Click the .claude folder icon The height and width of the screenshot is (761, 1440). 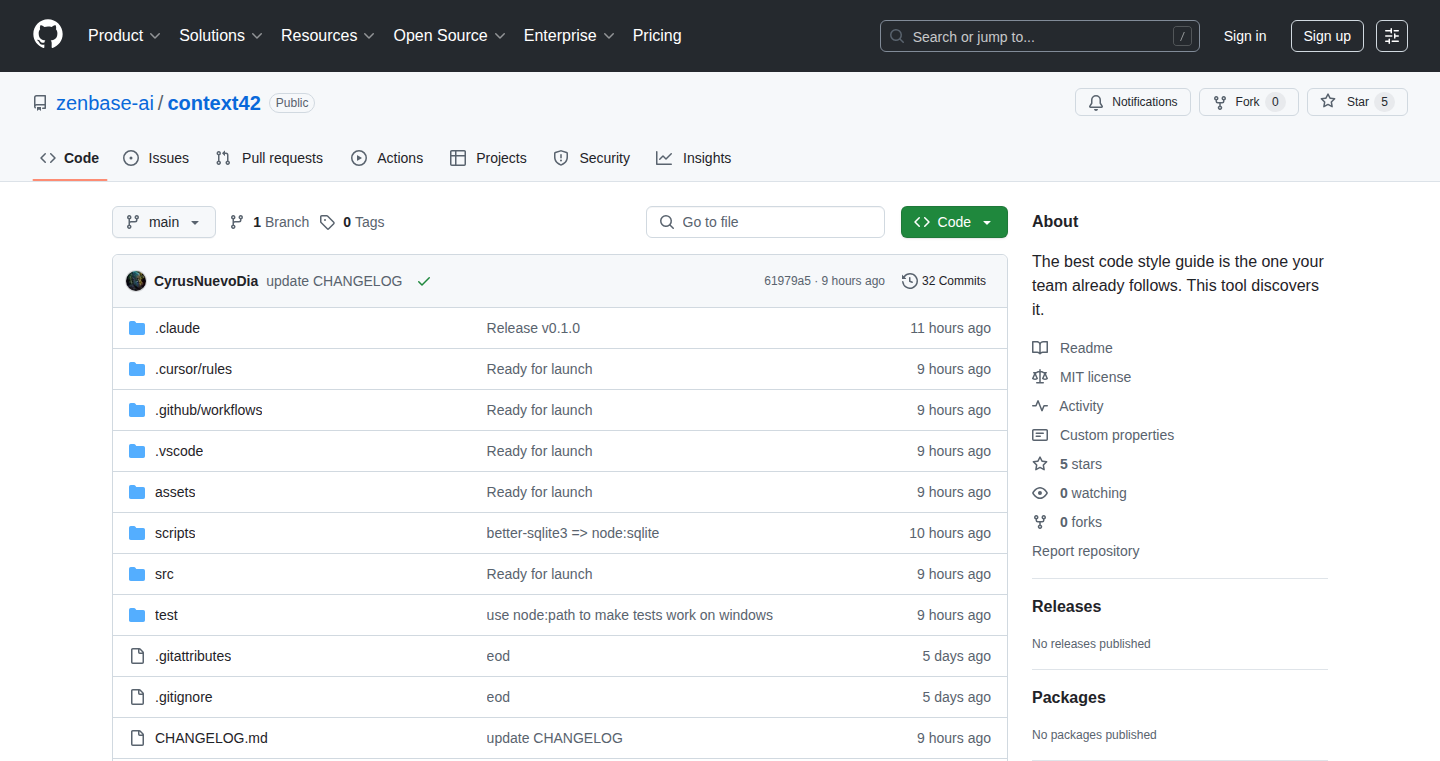[137, 328]
